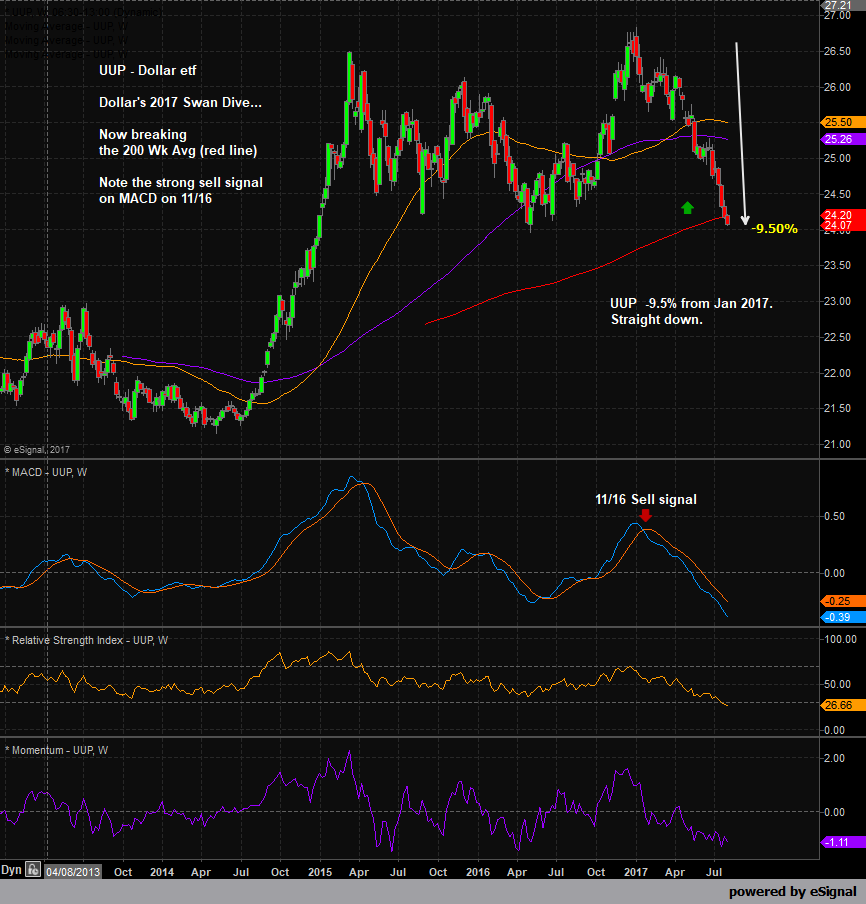Click the 2015 label on the time axis
Image resolution: width=866 pixels, height=904 pixels.
click(320, 872)
